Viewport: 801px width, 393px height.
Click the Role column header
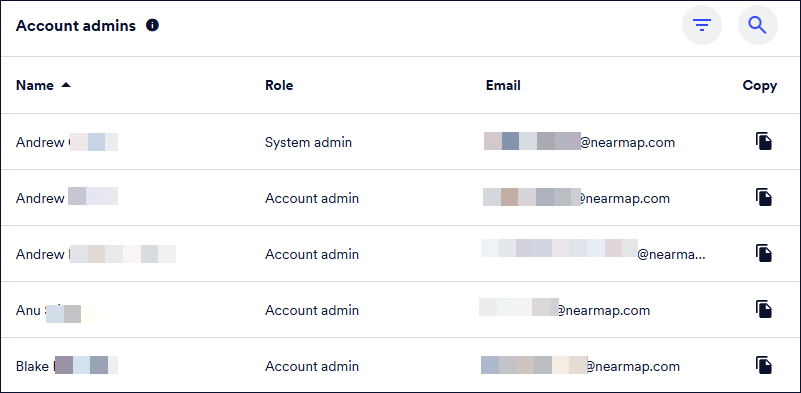(x=279, y=85)
